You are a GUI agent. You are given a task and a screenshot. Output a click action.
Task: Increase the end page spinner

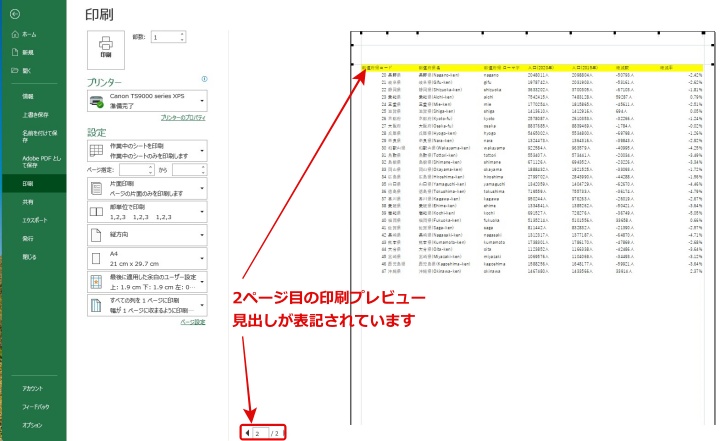tap(203, 167)
